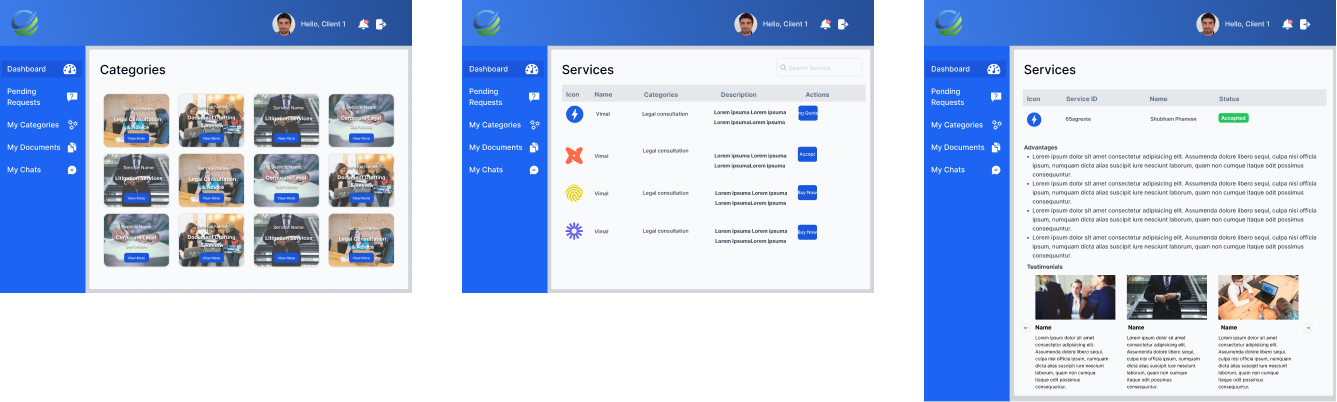Click the Accept button in services table
1337x402 pixels.
pyautogui.click(x=808, y=154)
